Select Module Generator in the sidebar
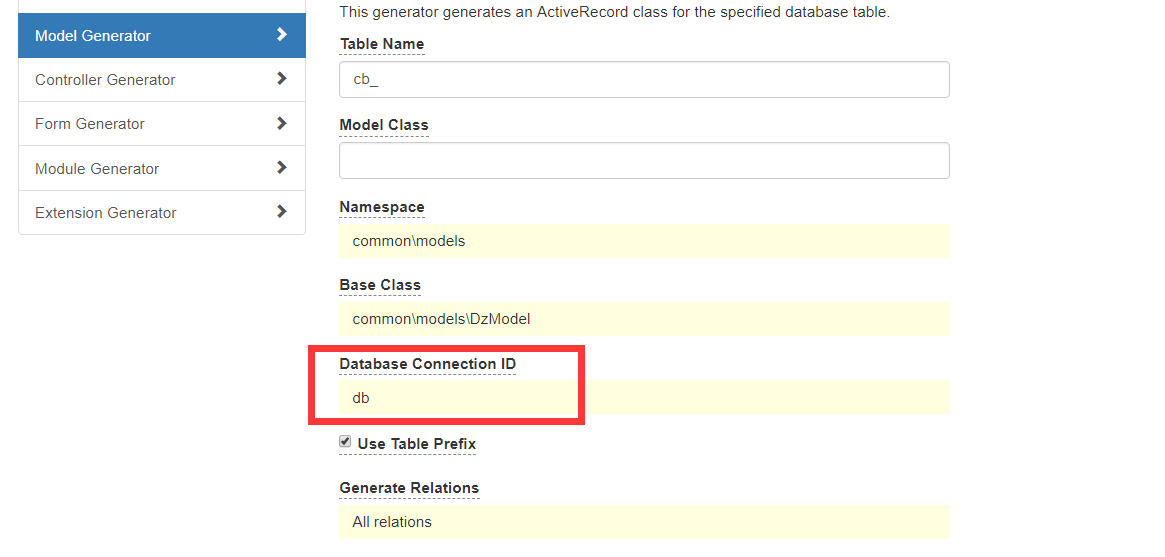 162,169
